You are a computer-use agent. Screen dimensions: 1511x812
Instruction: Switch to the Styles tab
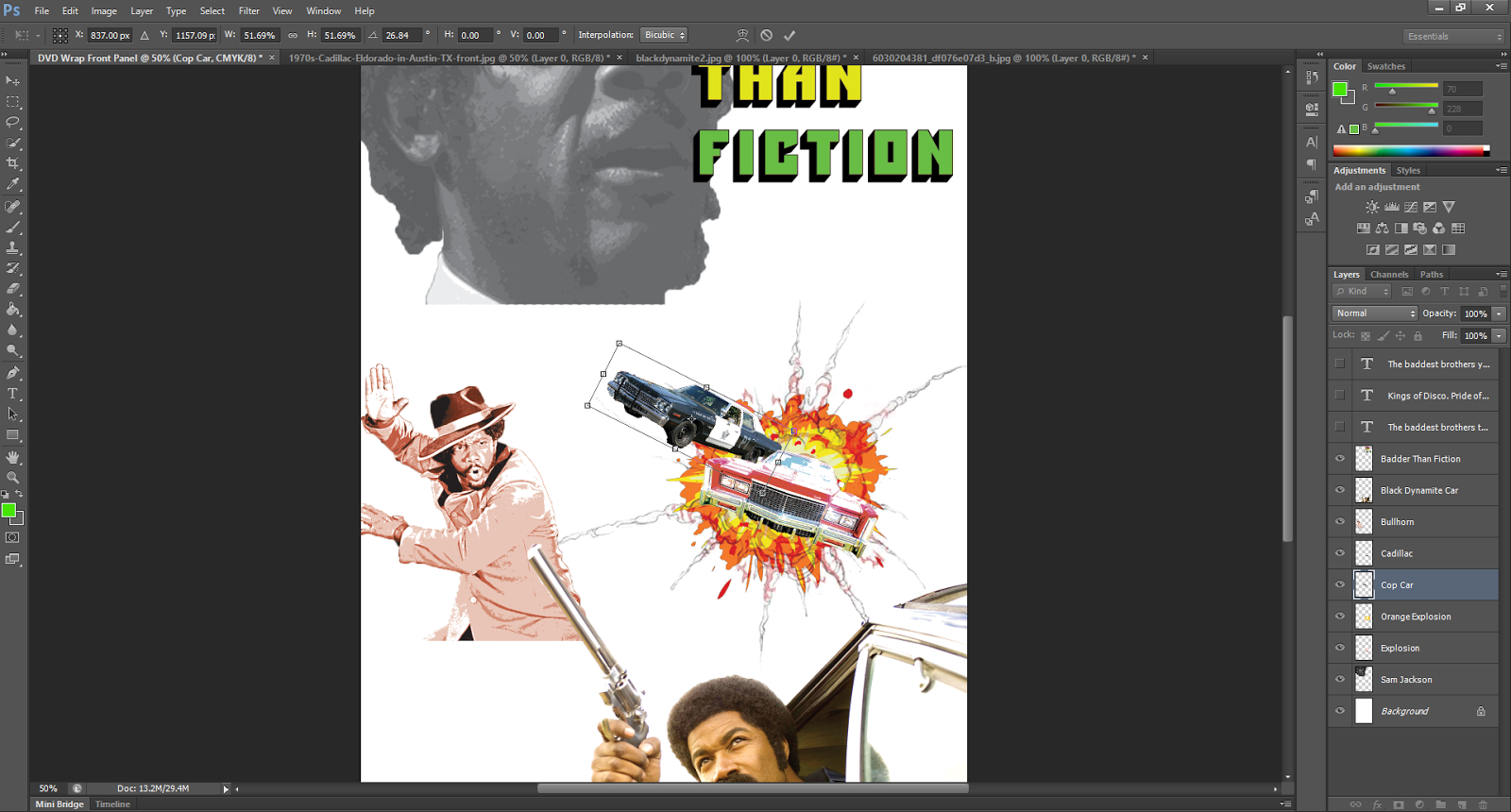coord(1408,171)
